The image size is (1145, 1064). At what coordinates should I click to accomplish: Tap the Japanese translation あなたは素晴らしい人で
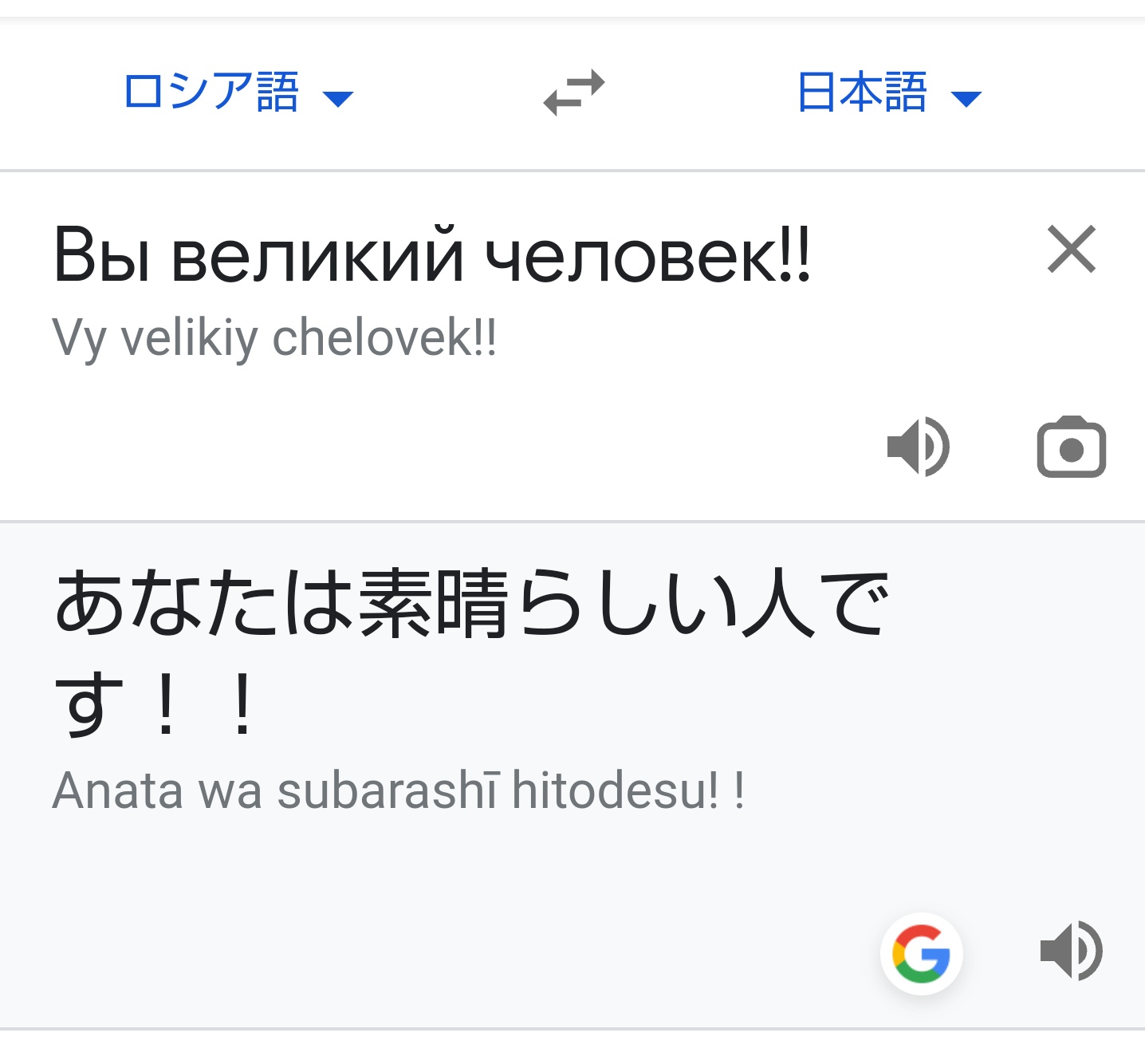click(470, 604)
